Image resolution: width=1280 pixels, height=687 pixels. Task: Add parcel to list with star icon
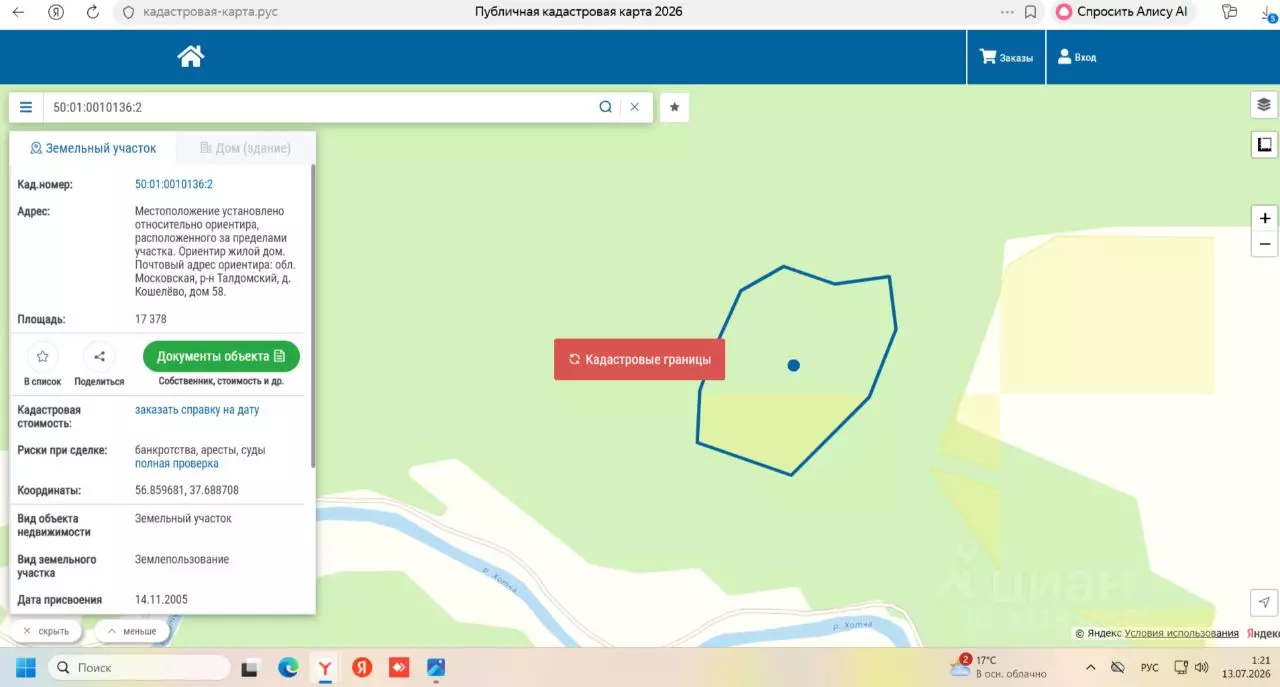[43, 356]
